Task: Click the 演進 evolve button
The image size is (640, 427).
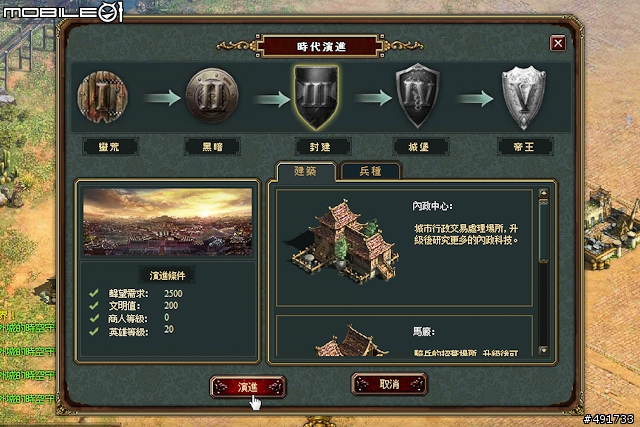Action: pos(248,387)
